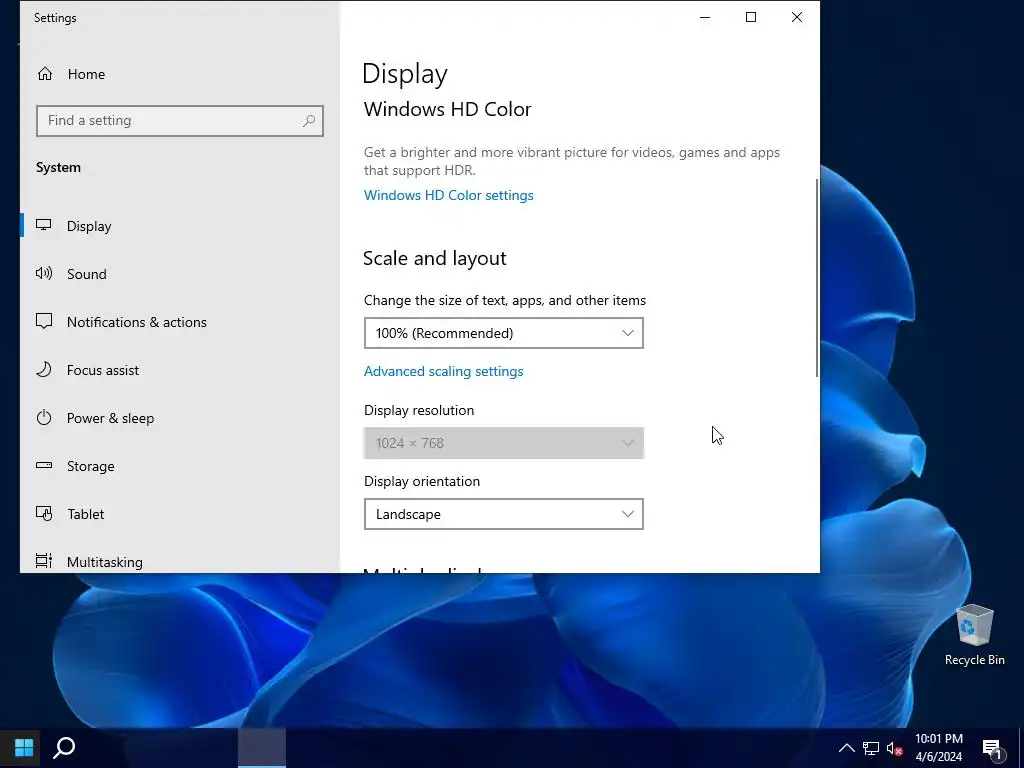Click the Multitasking icon in sidebar

tap(44, 561)
